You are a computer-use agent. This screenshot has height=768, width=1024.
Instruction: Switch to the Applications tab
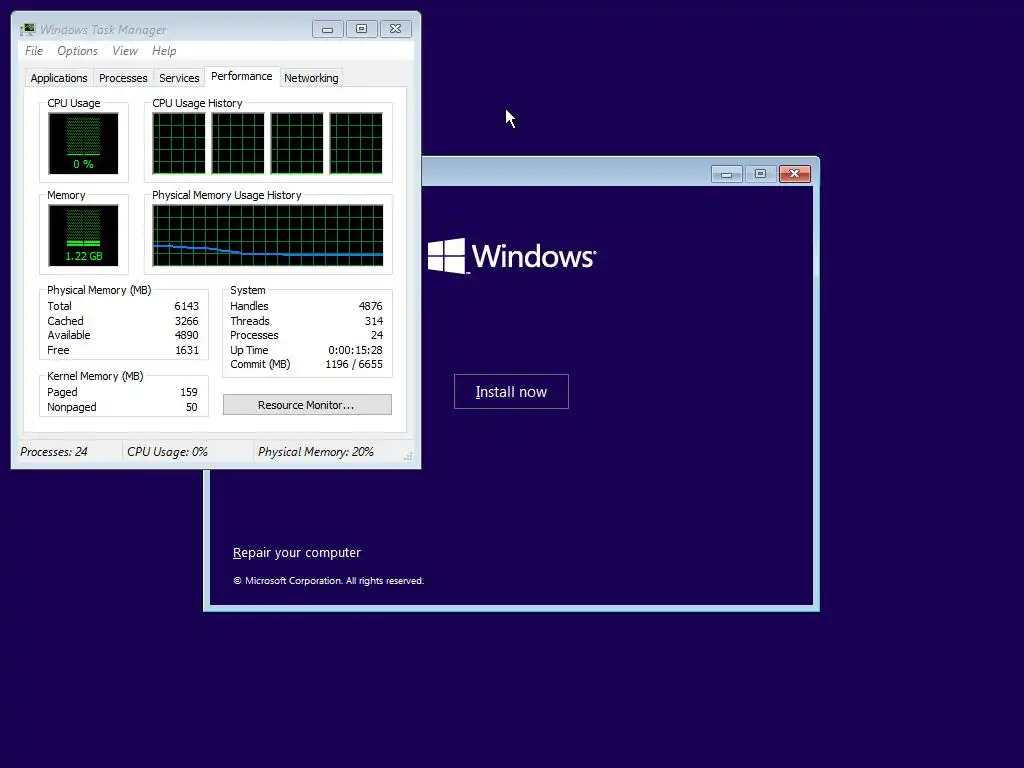[x=59, y=78]
